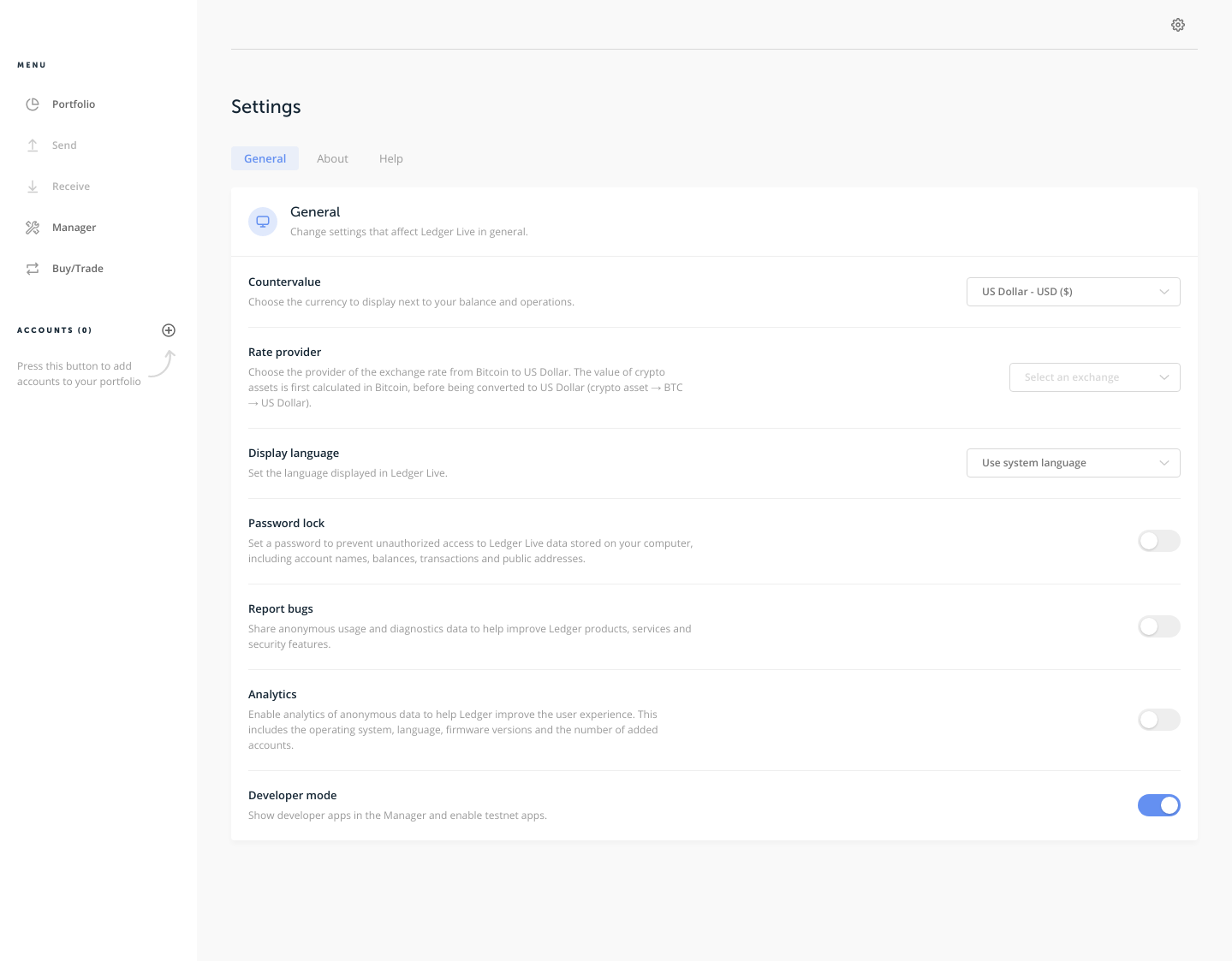Click the Countervalue setting label
The height and width of the screenshot is (961, 1232).
tap(284, 282)
